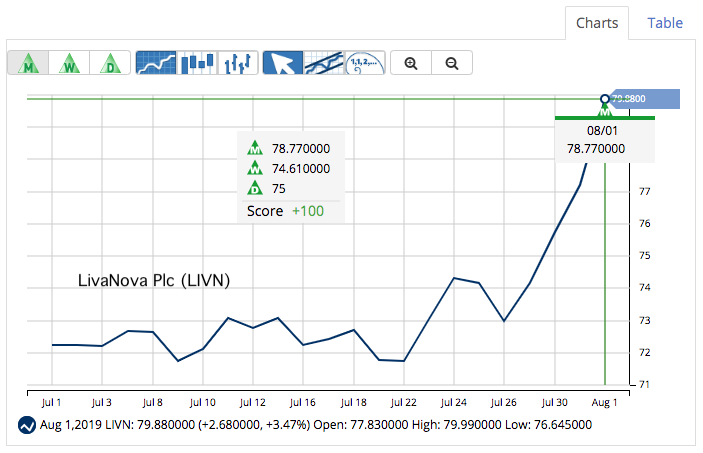Click the LIVN series icon in legend

pos(28,425)
